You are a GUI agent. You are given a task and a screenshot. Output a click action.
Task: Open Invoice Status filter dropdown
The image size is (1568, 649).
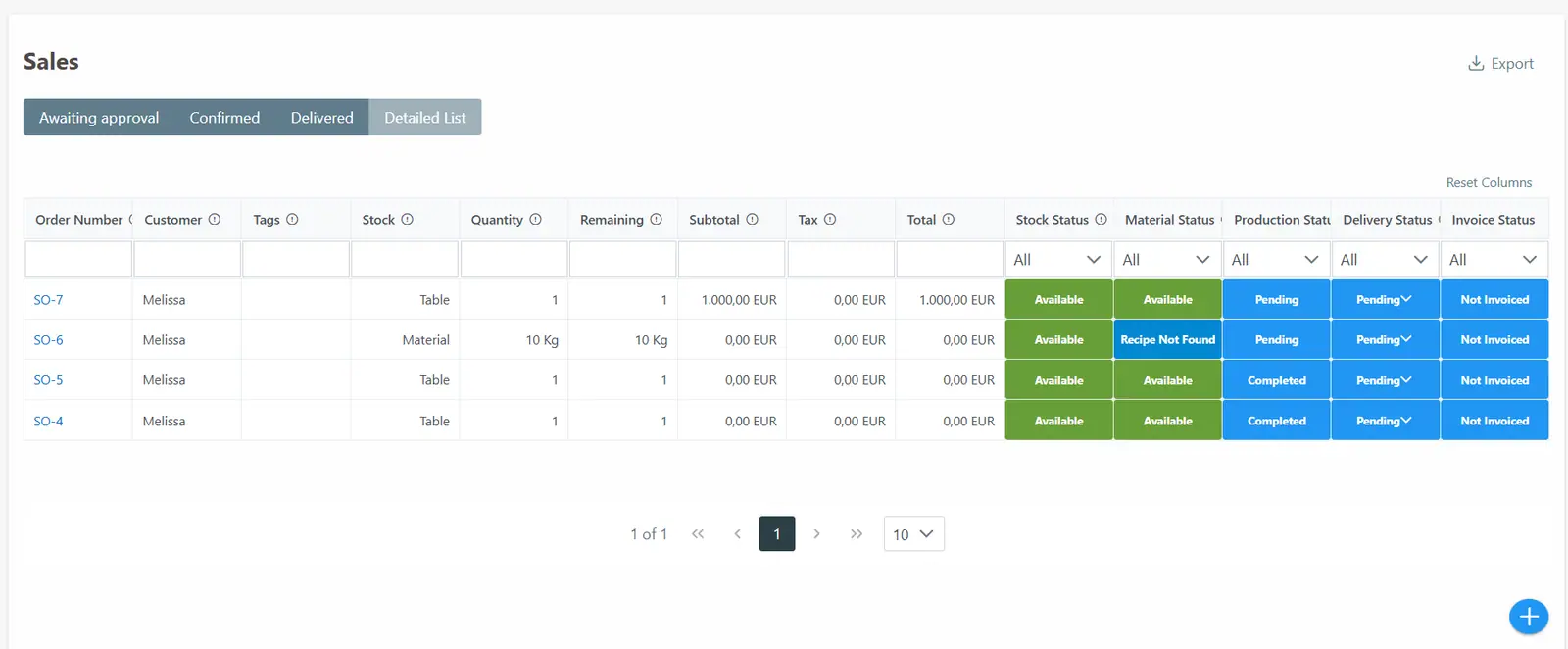coord(1494,260)
